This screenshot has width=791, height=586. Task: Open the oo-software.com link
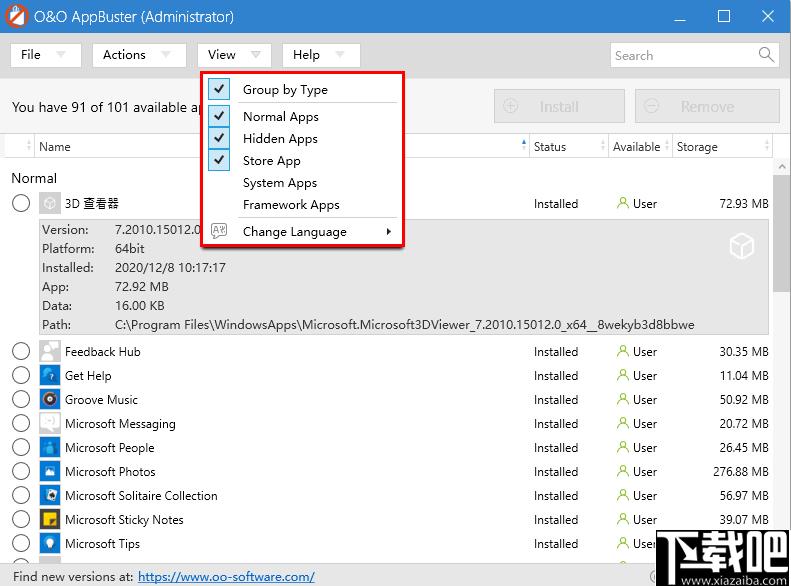(226, 576)
